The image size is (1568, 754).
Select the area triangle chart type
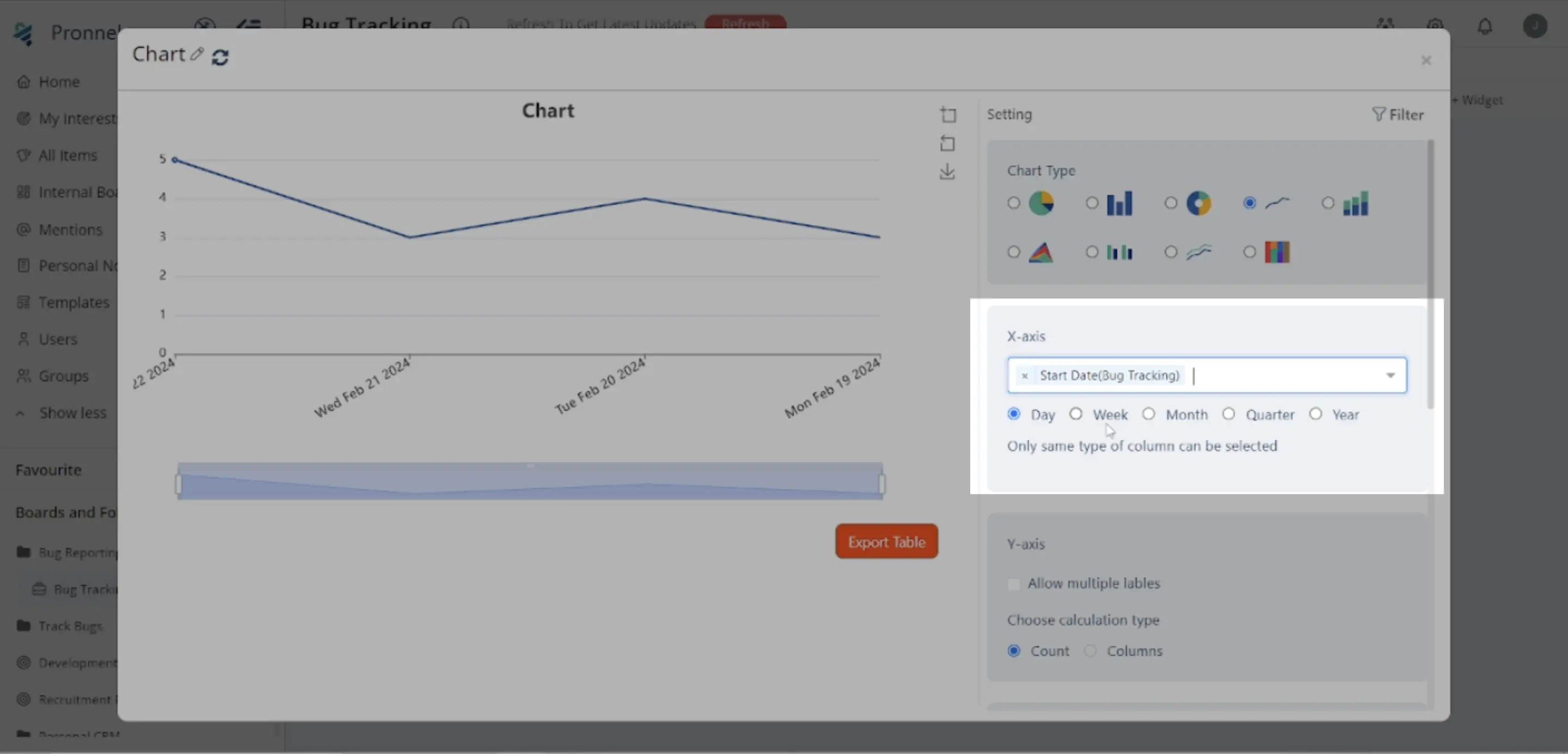pyautogui.click(x=1013, y=252)
